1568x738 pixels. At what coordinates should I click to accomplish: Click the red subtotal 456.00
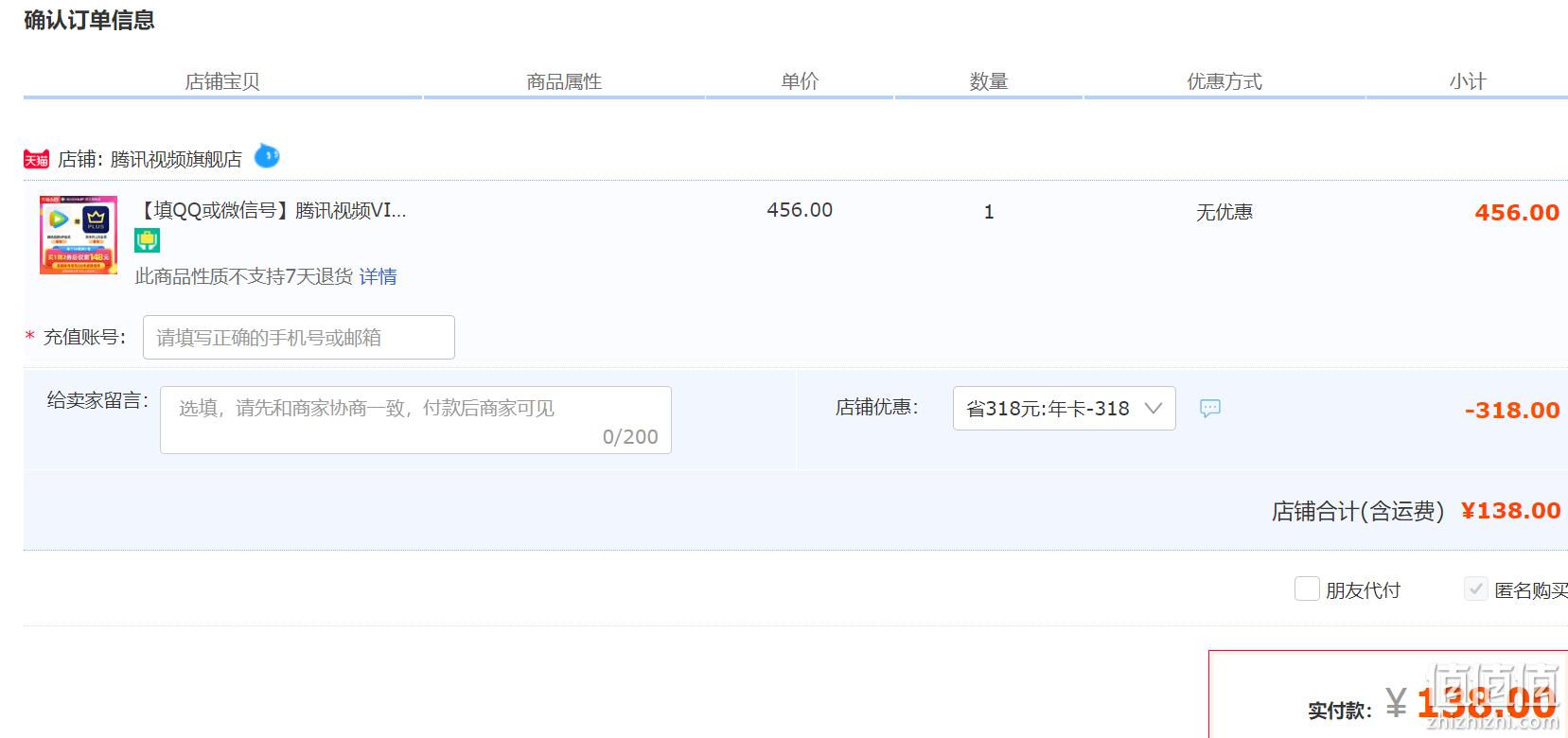coord(1517,213)
